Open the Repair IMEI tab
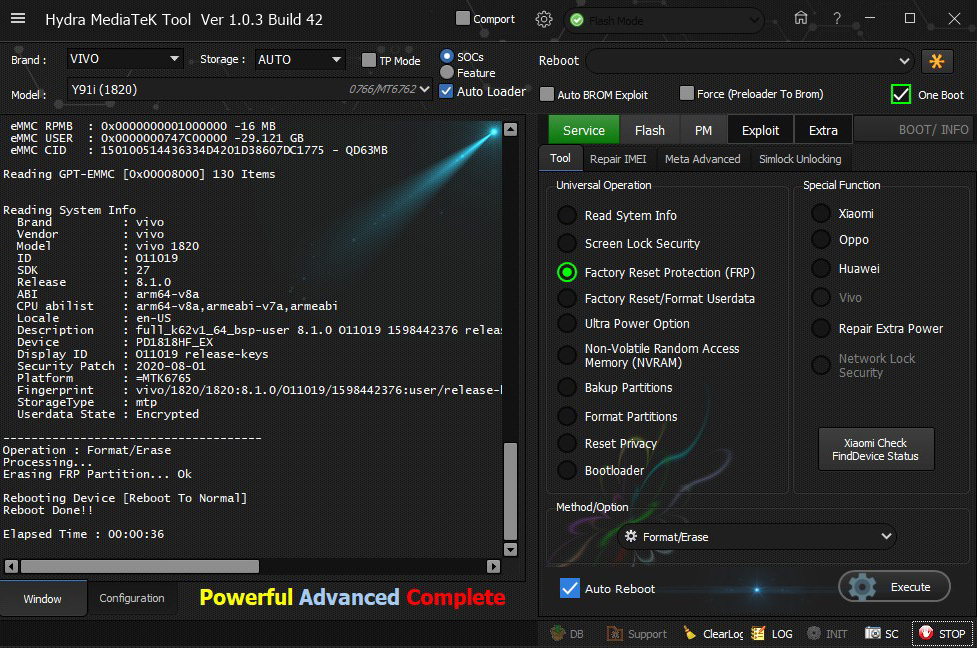This screenshot has width=977, height=648. point(618,159)
